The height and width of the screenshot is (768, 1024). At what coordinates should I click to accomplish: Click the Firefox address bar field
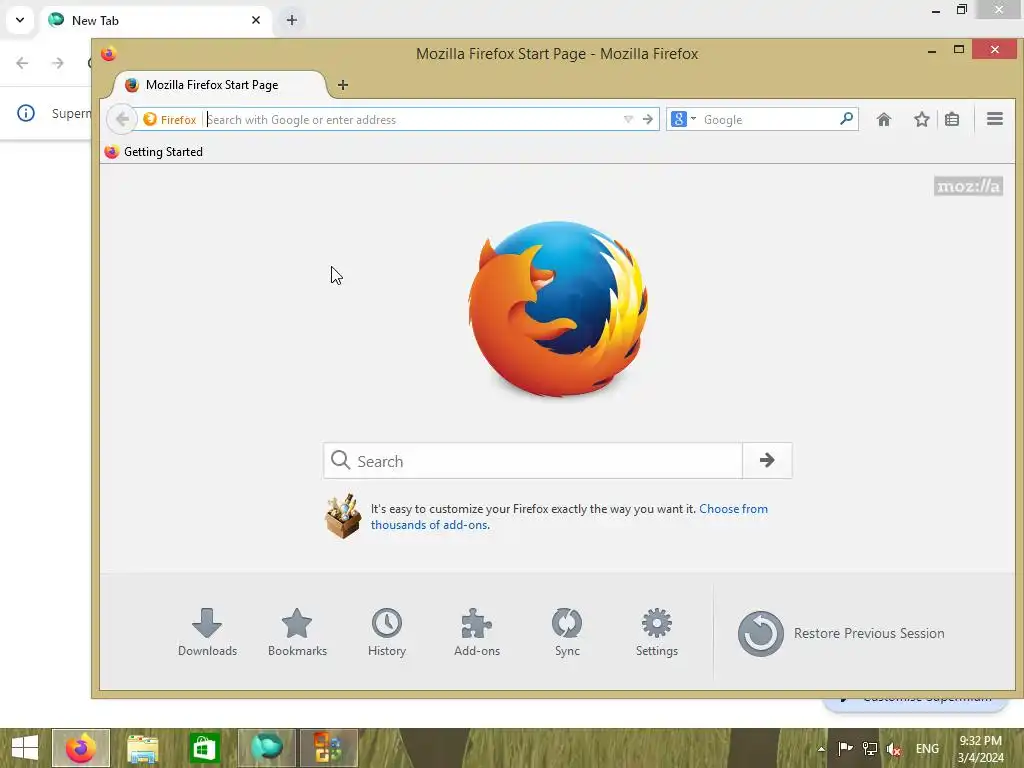[413, 120]
